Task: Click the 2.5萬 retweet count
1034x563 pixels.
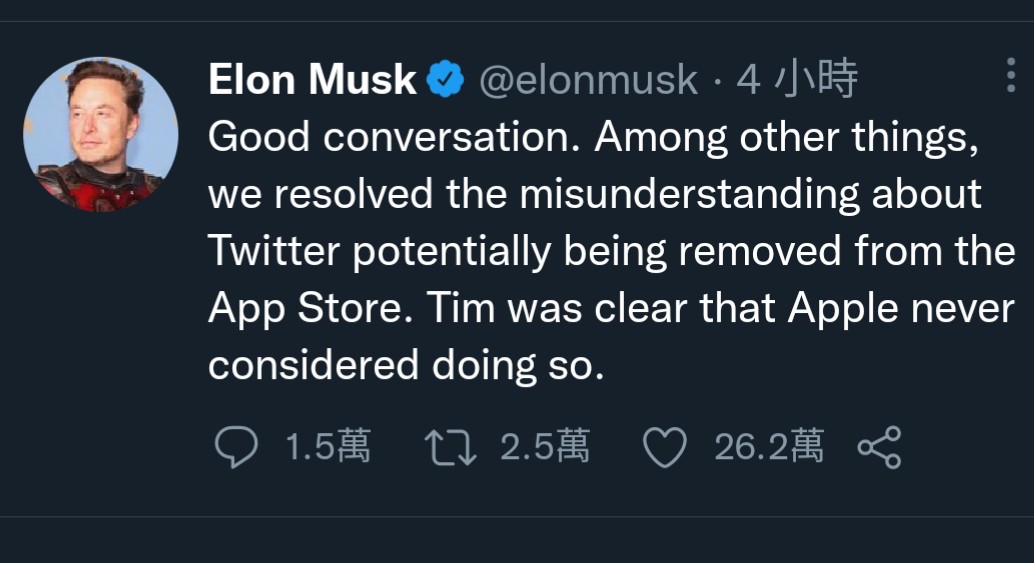Action: click(x=544, y=448)
